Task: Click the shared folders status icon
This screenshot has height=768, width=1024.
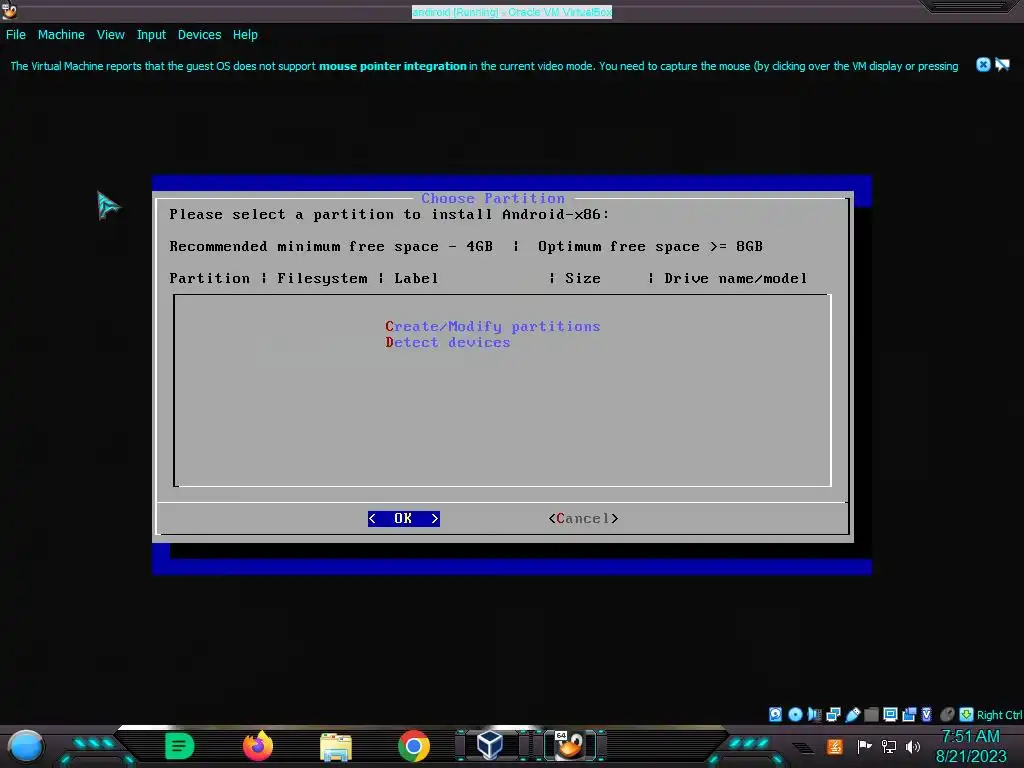Action: [x=871, y=714]
